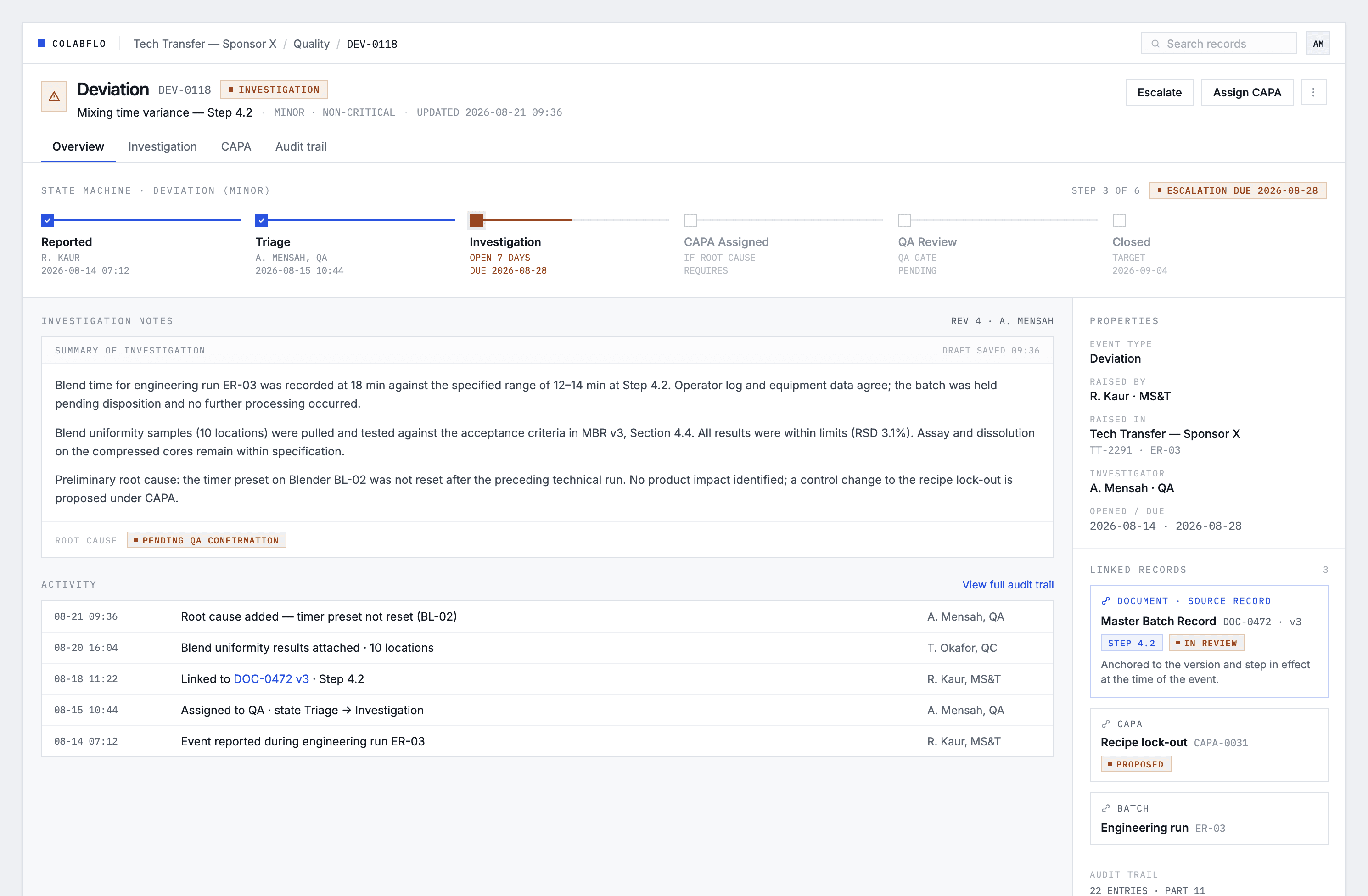The height and width of the screenshot is (896, 1368).
Task: Click the Proposed status tag
Action: click(x=1136, y=764)
